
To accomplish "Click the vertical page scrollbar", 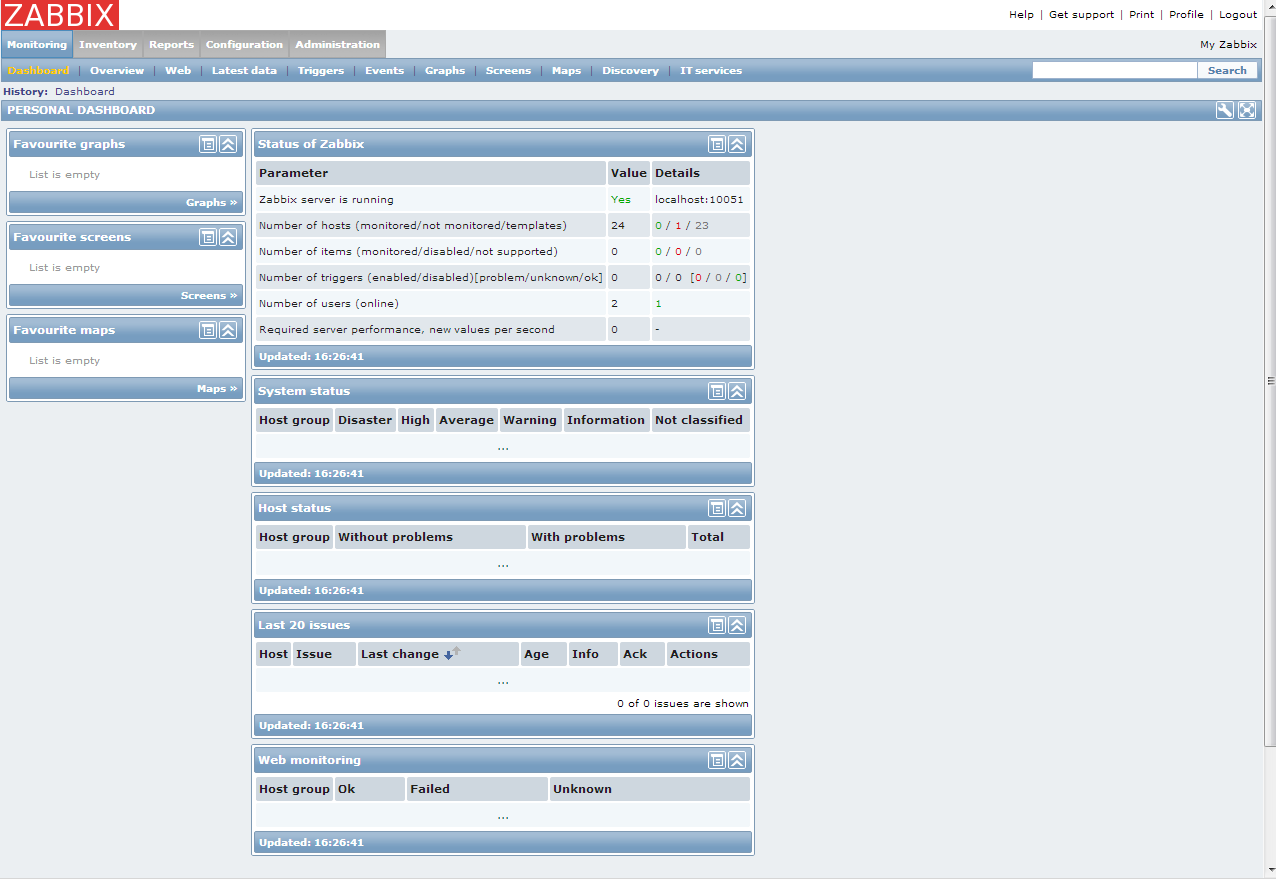I will pyautogui.click(x=1270, y=380).
